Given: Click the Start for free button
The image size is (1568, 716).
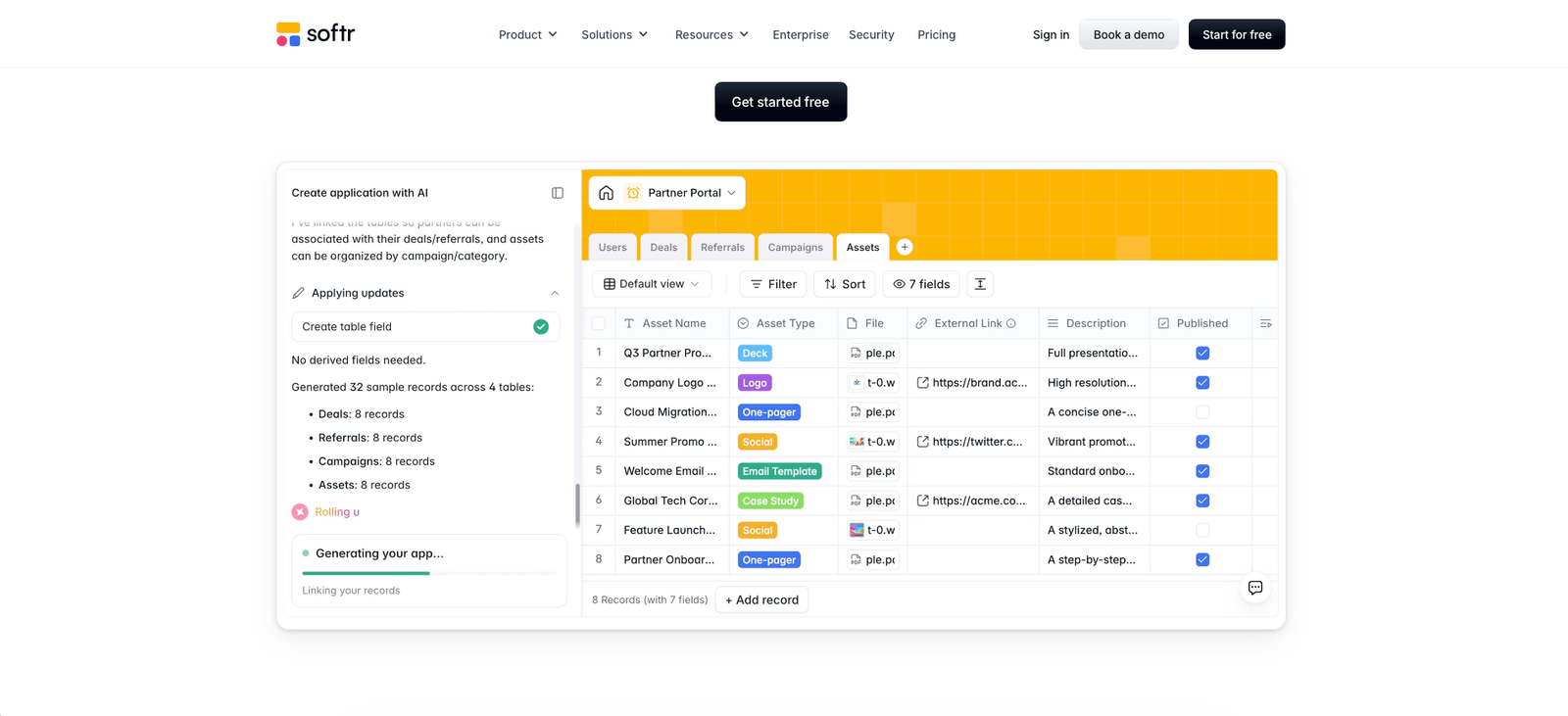Looking at the screenshot, I should pos(1237,34).
